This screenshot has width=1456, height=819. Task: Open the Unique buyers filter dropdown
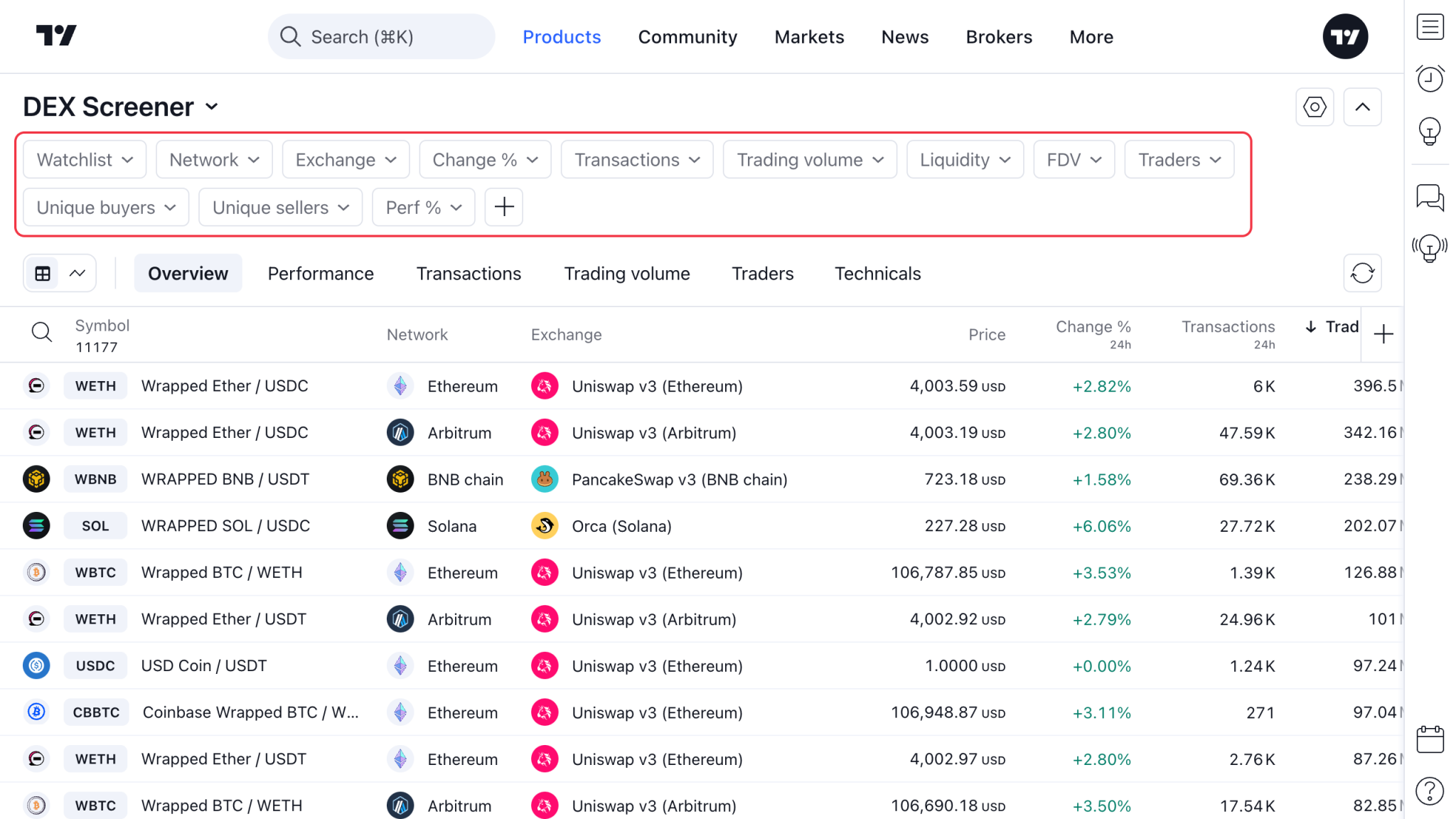(106, 207)
